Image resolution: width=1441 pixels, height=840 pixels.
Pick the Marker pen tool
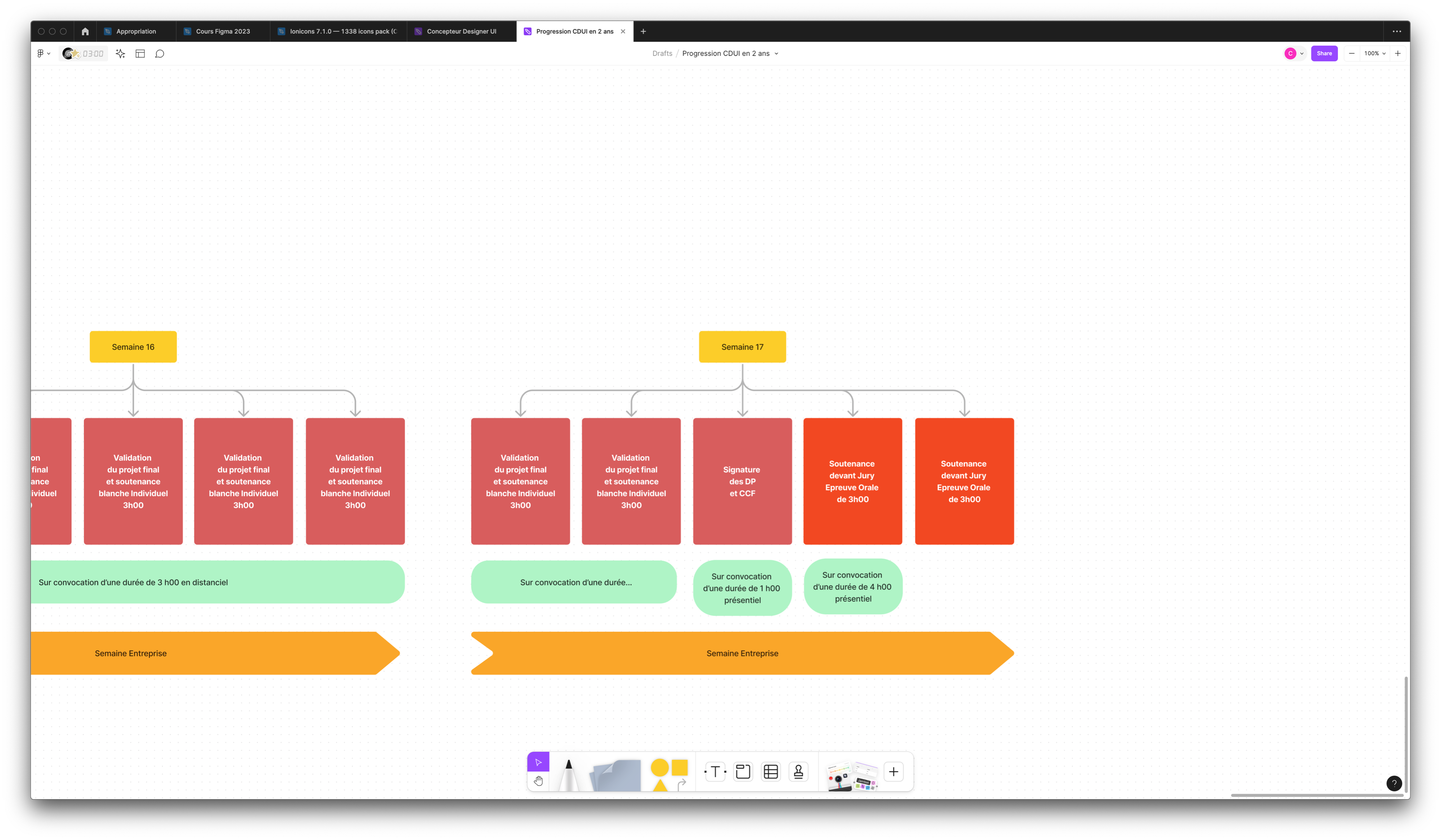568,774
